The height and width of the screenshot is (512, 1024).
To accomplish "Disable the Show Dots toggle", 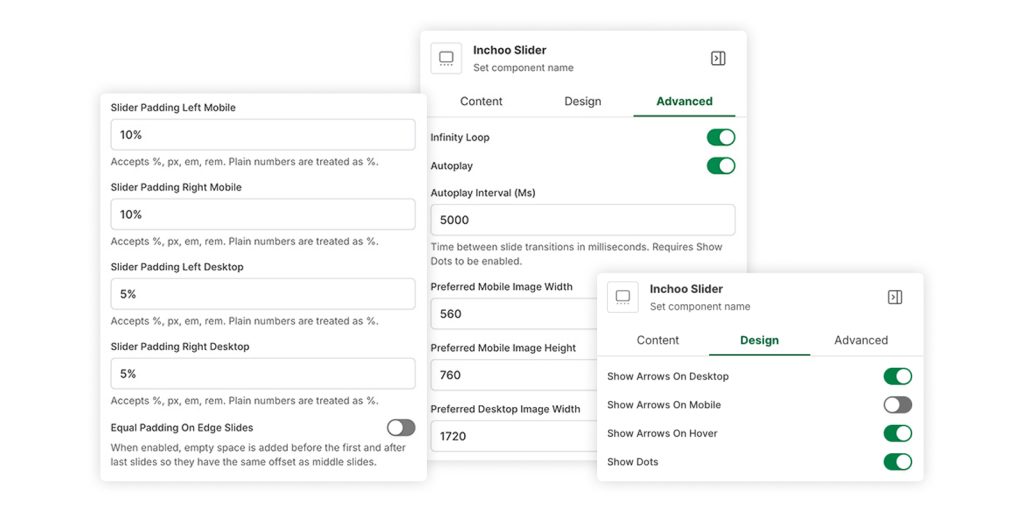I will [x=897, y=462].
